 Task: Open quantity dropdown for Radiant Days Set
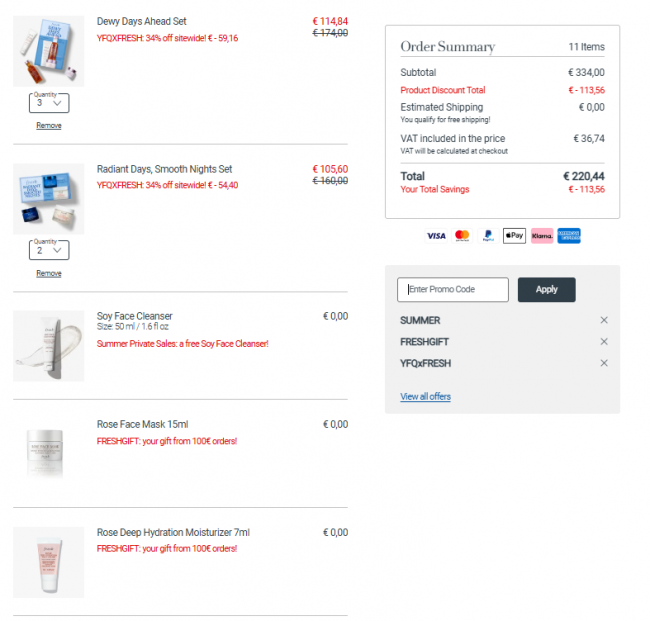pos(49,250)
